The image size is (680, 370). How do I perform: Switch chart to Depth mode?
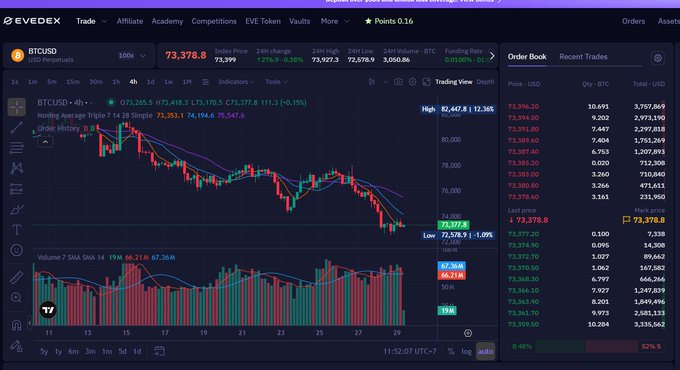(485, 82)
